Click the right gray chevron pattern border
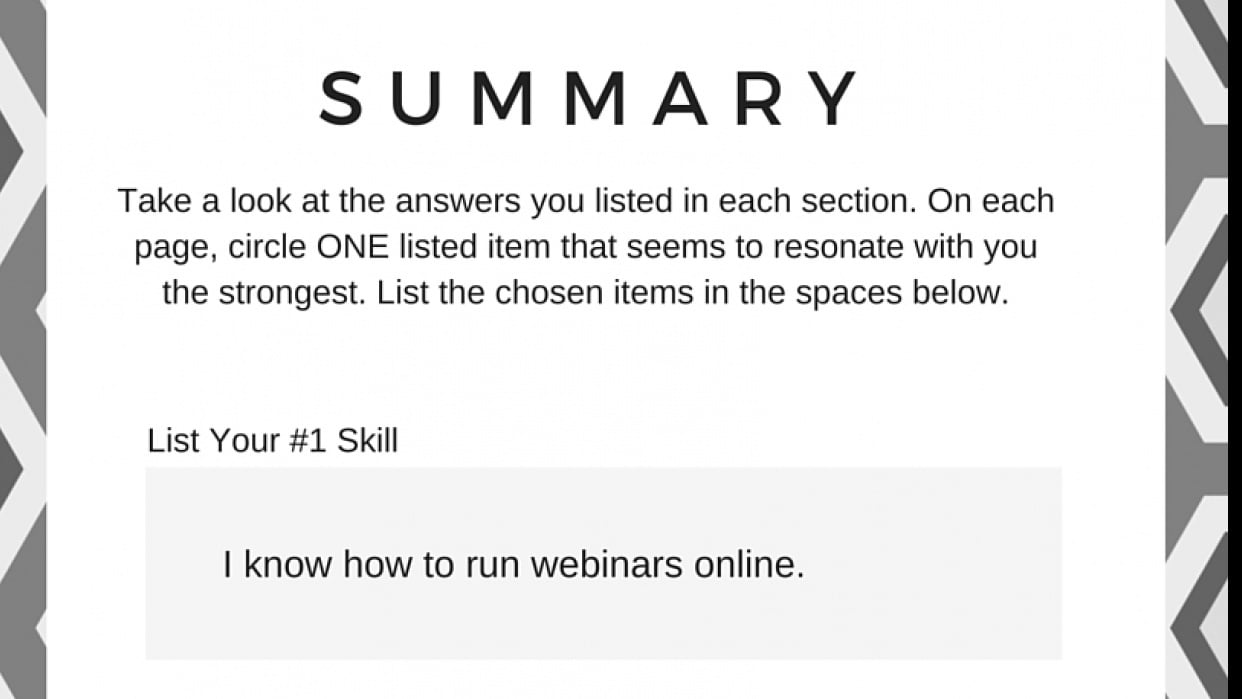1242x699 pixels. point(1203,349)
